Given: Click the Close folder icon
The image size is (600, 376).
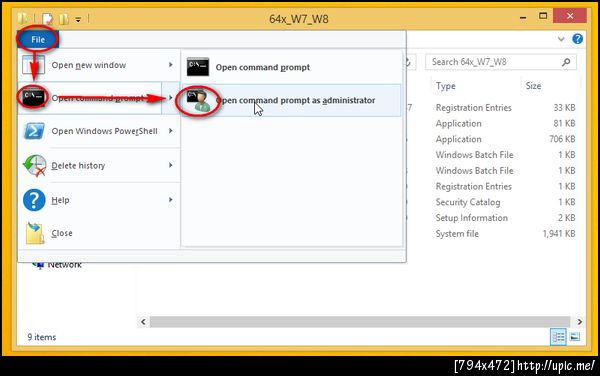Looking at the screenshot, I should (x=34, y=233).
